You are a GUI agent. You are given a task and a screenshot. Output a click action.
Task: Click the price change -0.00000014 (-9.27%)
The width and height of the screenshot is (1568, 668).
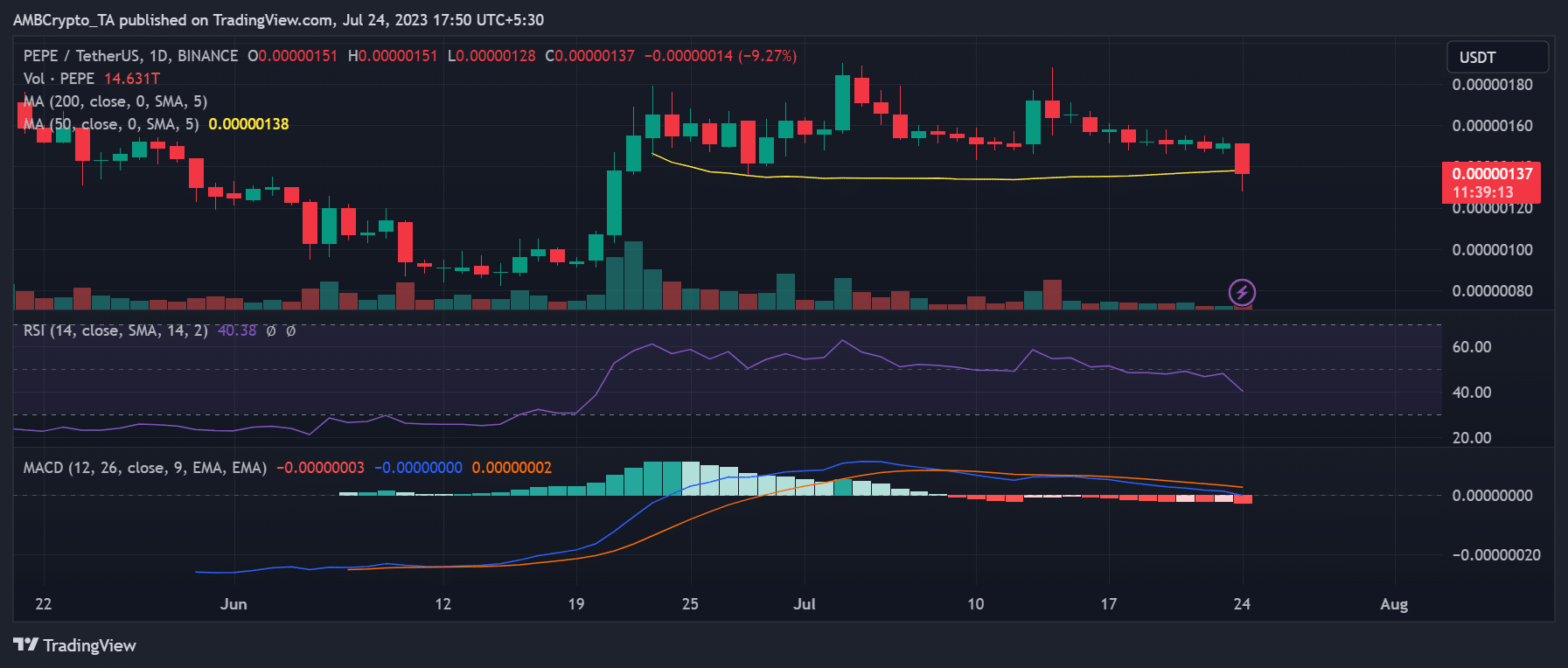(x=721, y=56)
